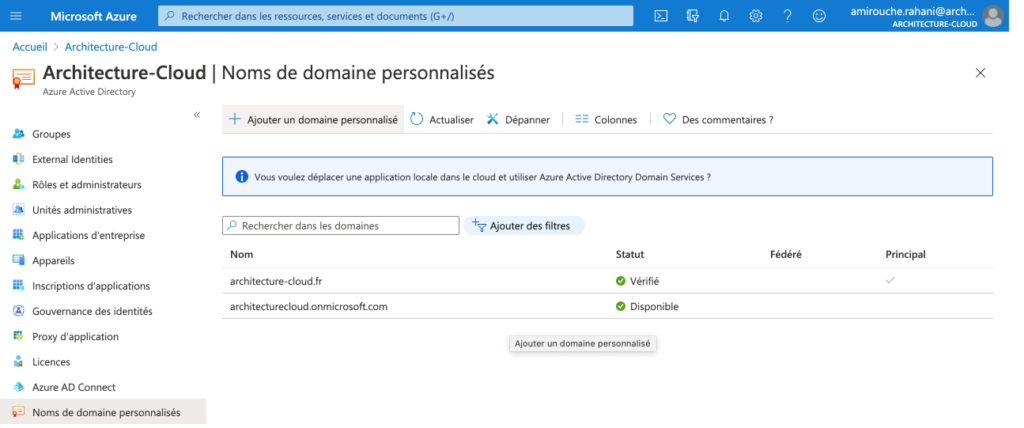Click the Azure AD certificate page icon
Viewport: 1024px width, 428px height.
[24, 78]
